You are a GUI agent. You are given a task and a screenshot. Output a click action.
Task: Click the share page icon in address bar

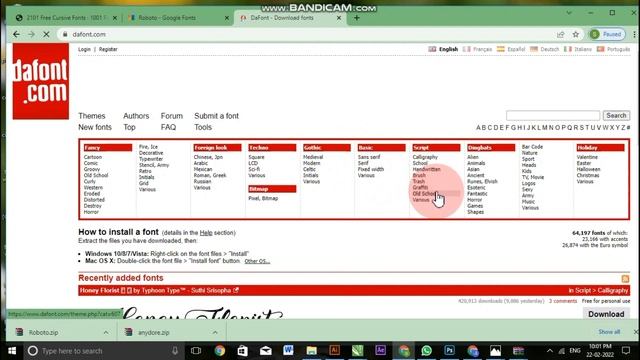pos(560,34)
